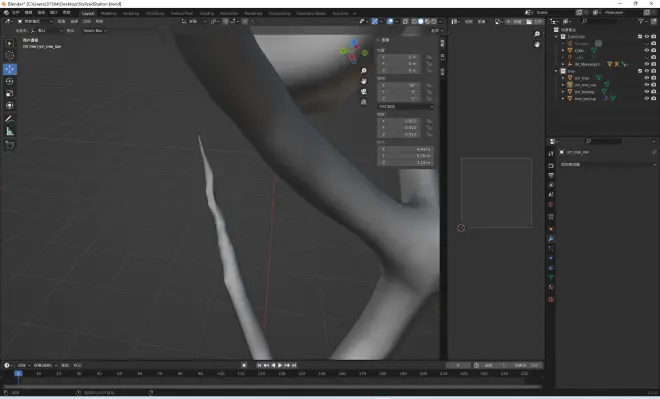Toggle X-ray mode in viewport header
The image size is (660, 399).
(405, 21)
